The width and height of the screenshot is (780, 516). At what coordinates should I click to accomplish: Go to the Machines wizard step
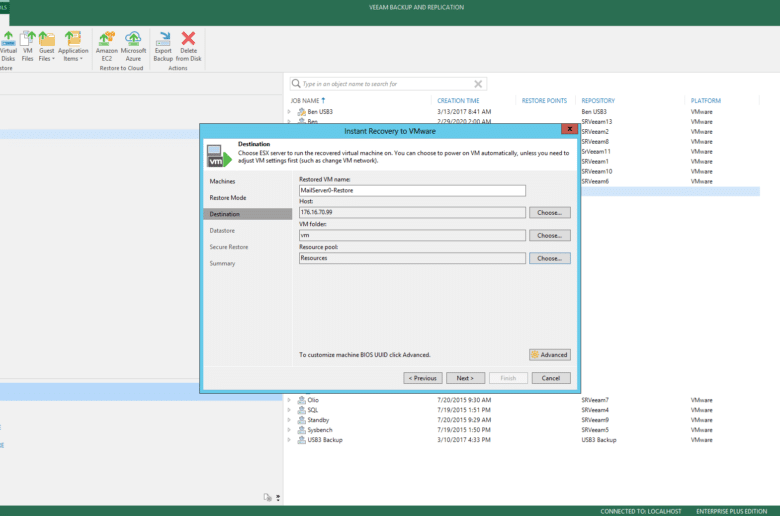(x=222, y=181)
